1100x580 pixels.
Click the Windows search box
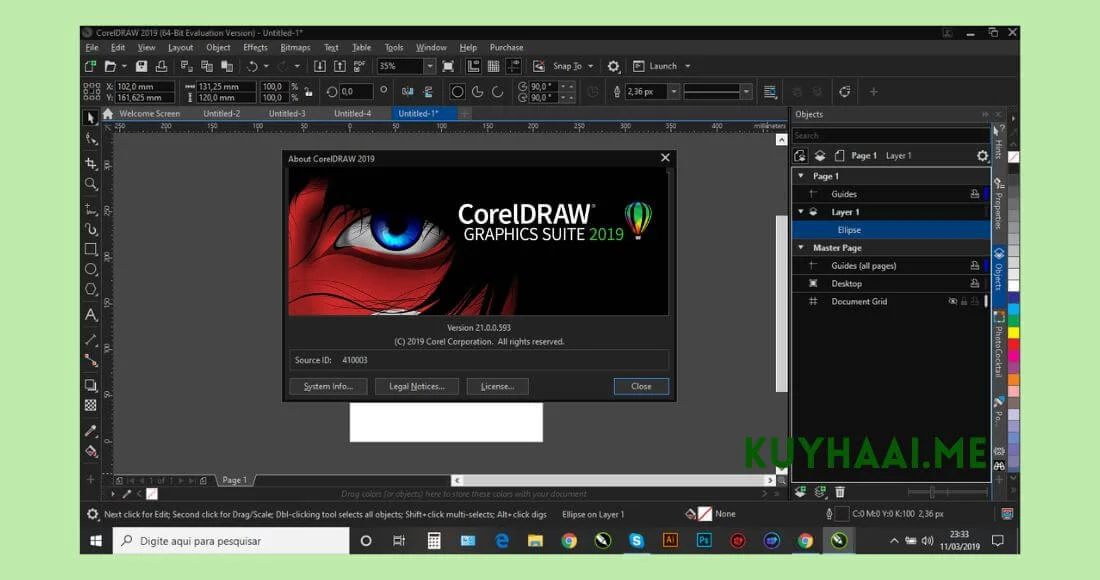[x=231, y=541]
